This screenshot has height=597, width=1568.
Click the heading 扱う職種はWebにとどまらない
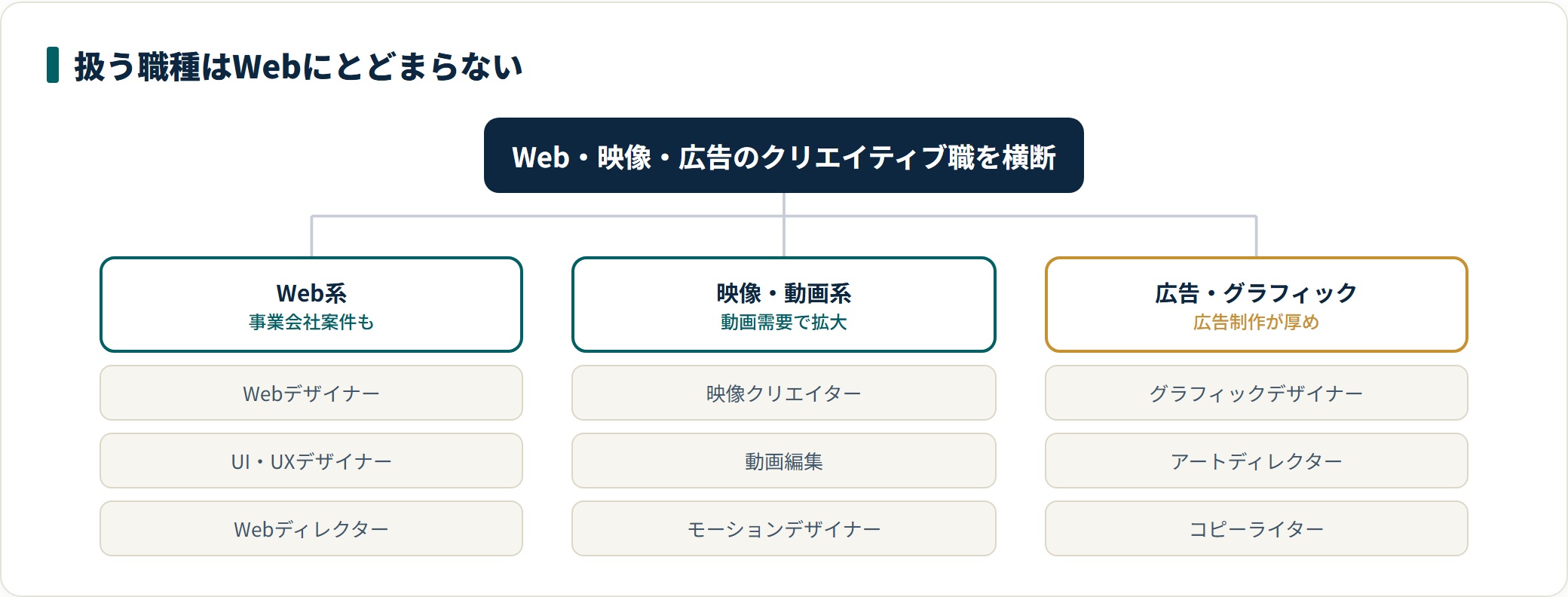(299, 66)
